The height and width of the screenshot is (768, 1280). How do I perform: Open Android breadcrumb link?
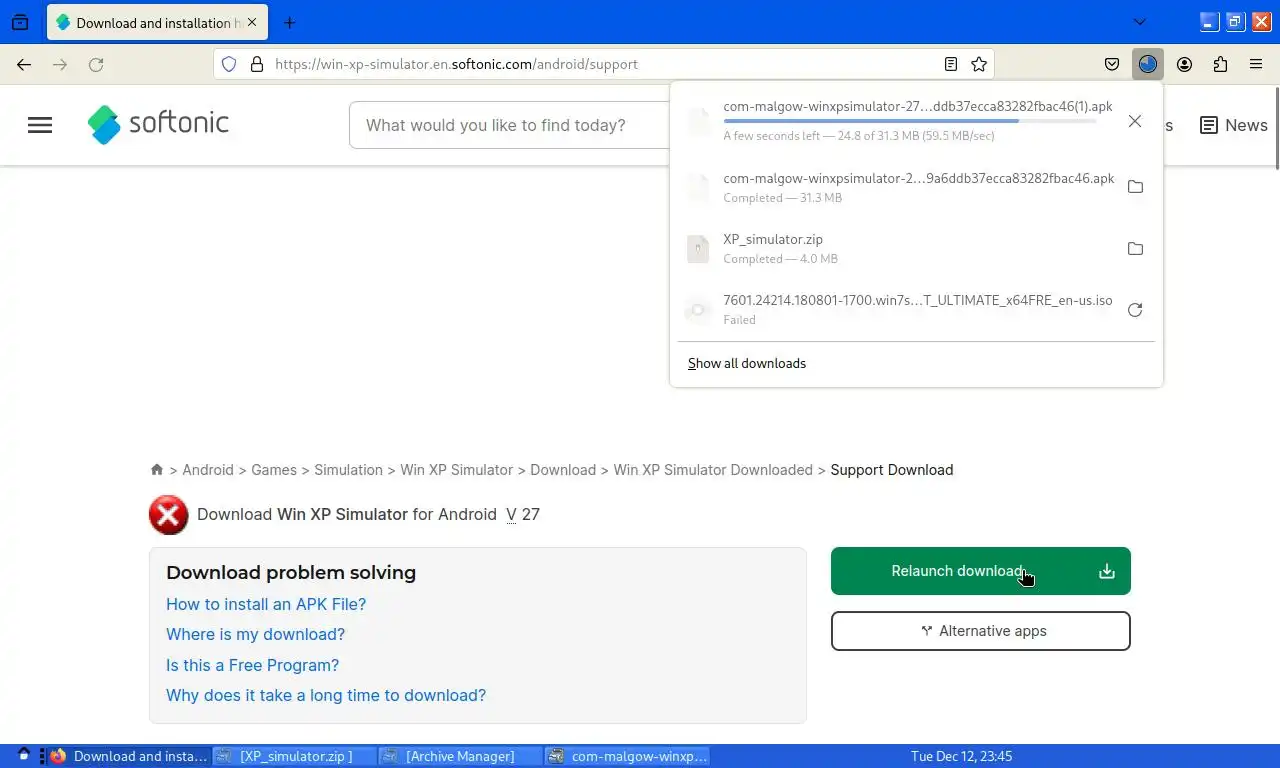coord(207,470)
